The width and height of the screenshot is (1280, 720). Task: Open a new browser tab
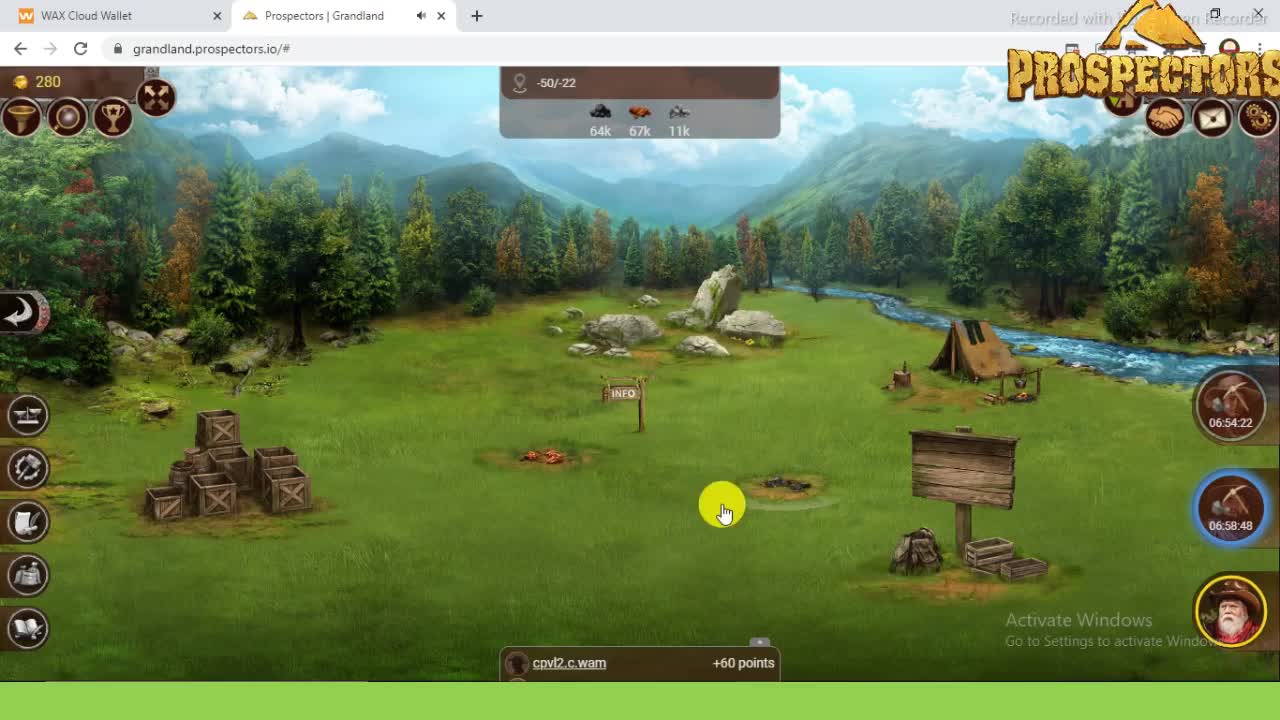(477, 16)
